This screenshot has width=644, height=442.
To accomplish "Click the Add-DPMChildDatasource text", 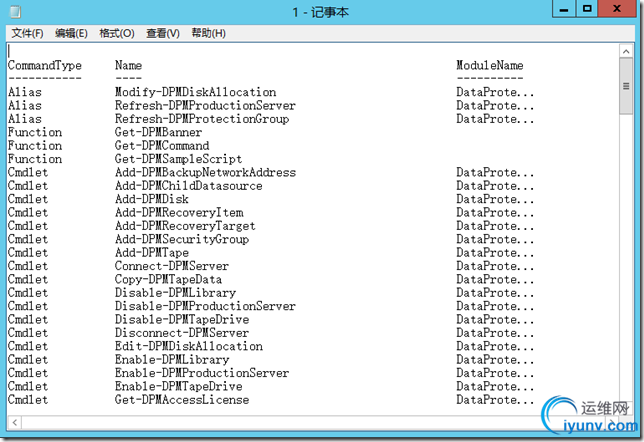I will tap(189, 186).
